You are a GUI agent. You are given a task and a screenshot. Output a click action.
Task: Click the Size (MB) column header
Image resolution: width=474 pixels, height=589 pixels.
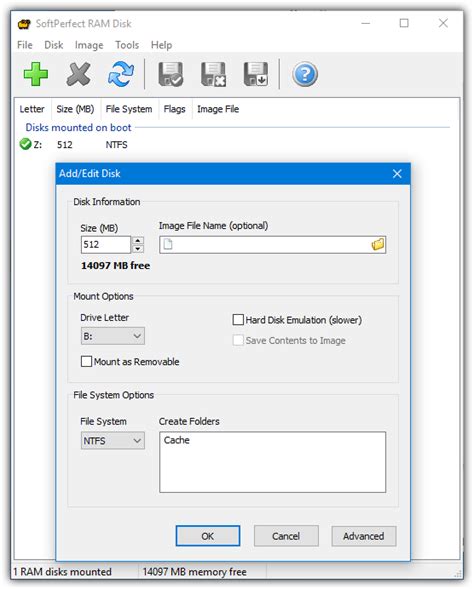pyautogui.click(x=75, y=109)
